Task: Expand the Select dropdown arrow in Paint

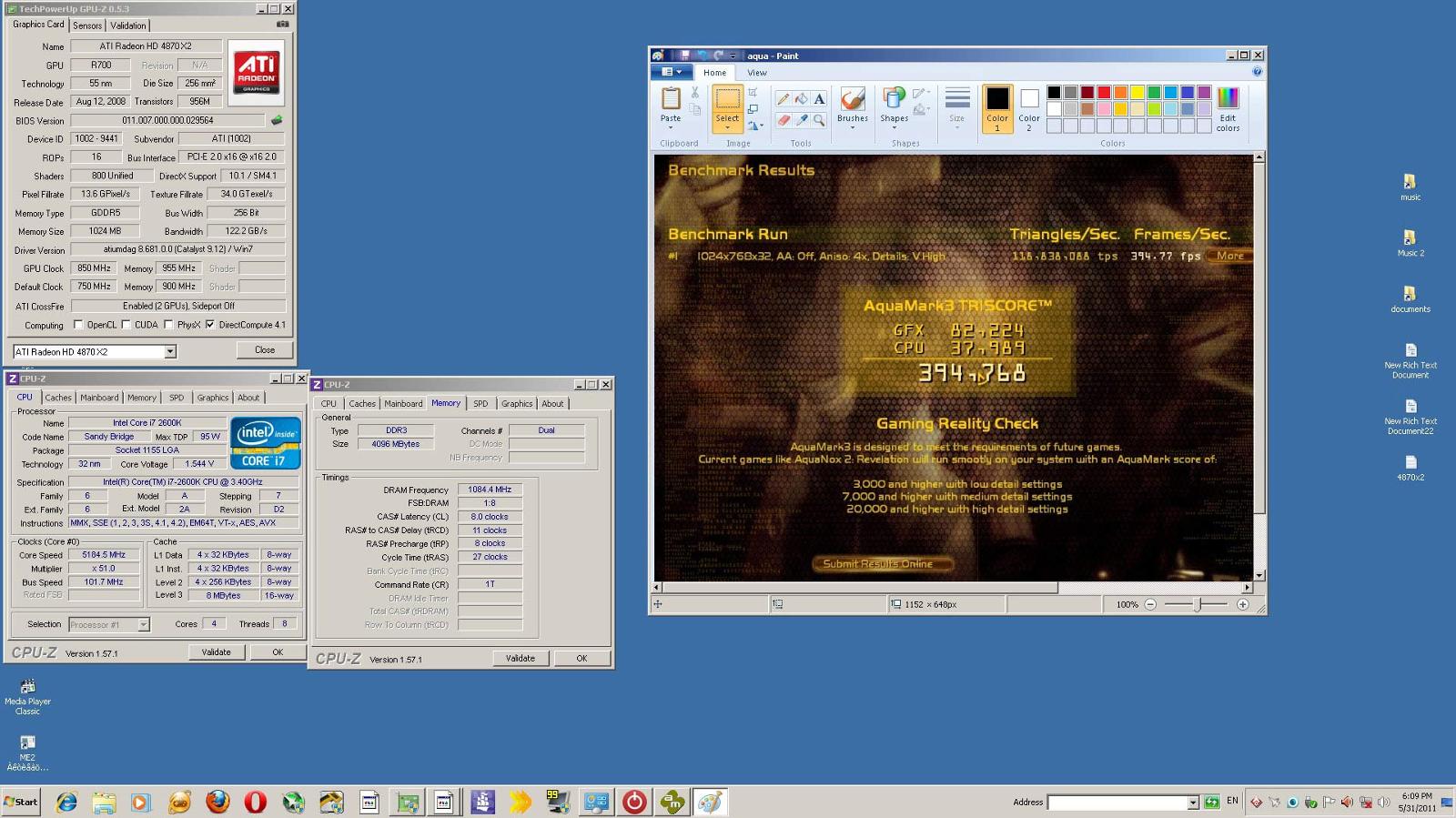Action: pos(727,128)
